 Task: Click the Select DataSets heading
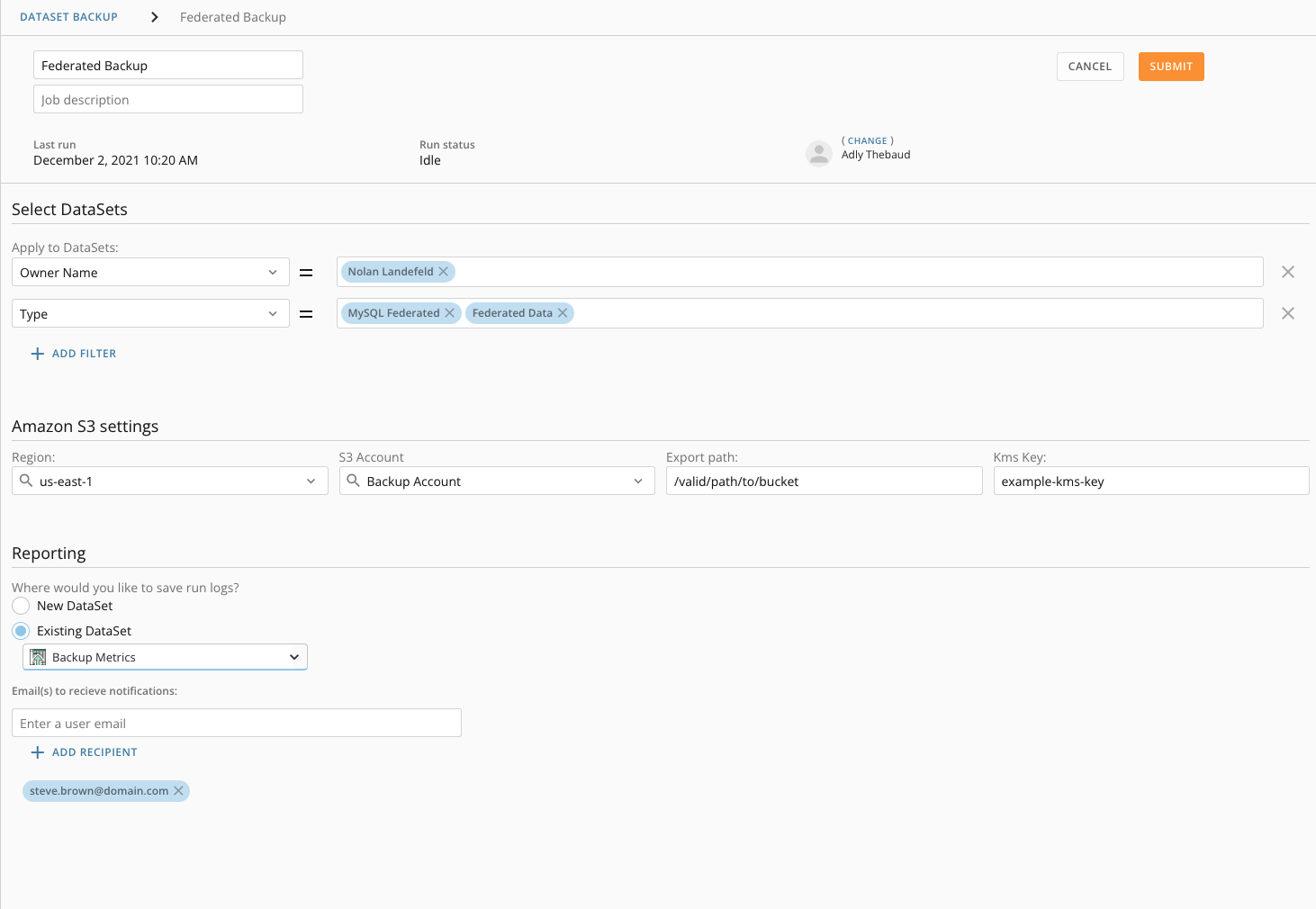click(69, 210)
